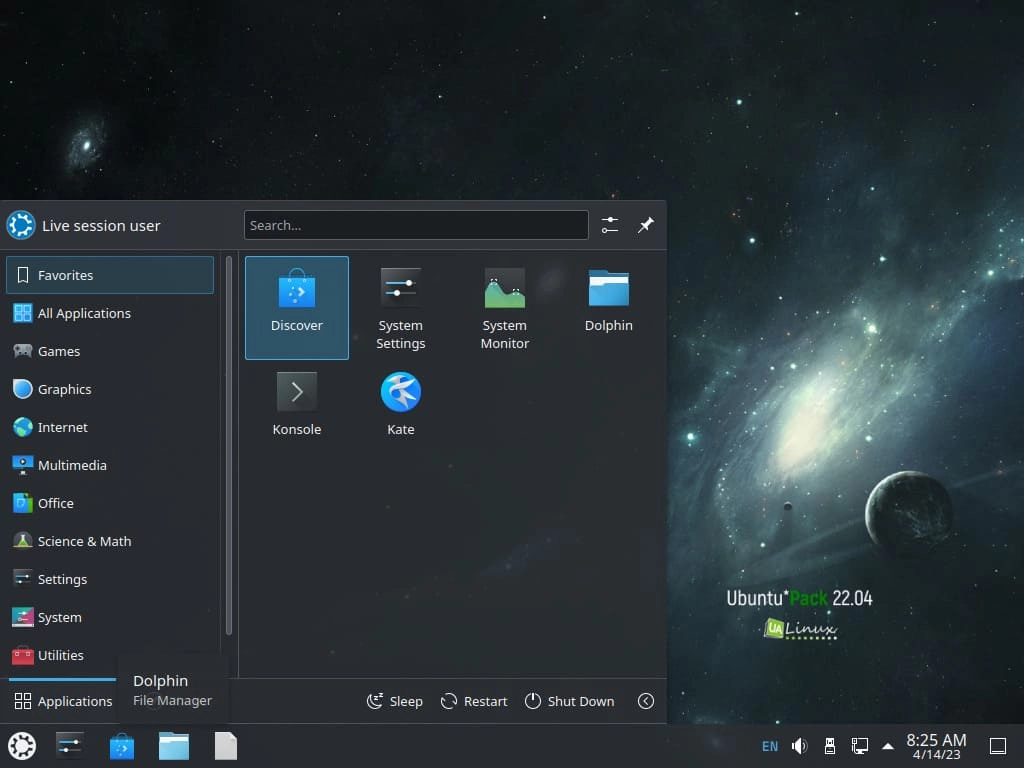
Task: Open Discover from favorites grid
Action: (296, 308)
